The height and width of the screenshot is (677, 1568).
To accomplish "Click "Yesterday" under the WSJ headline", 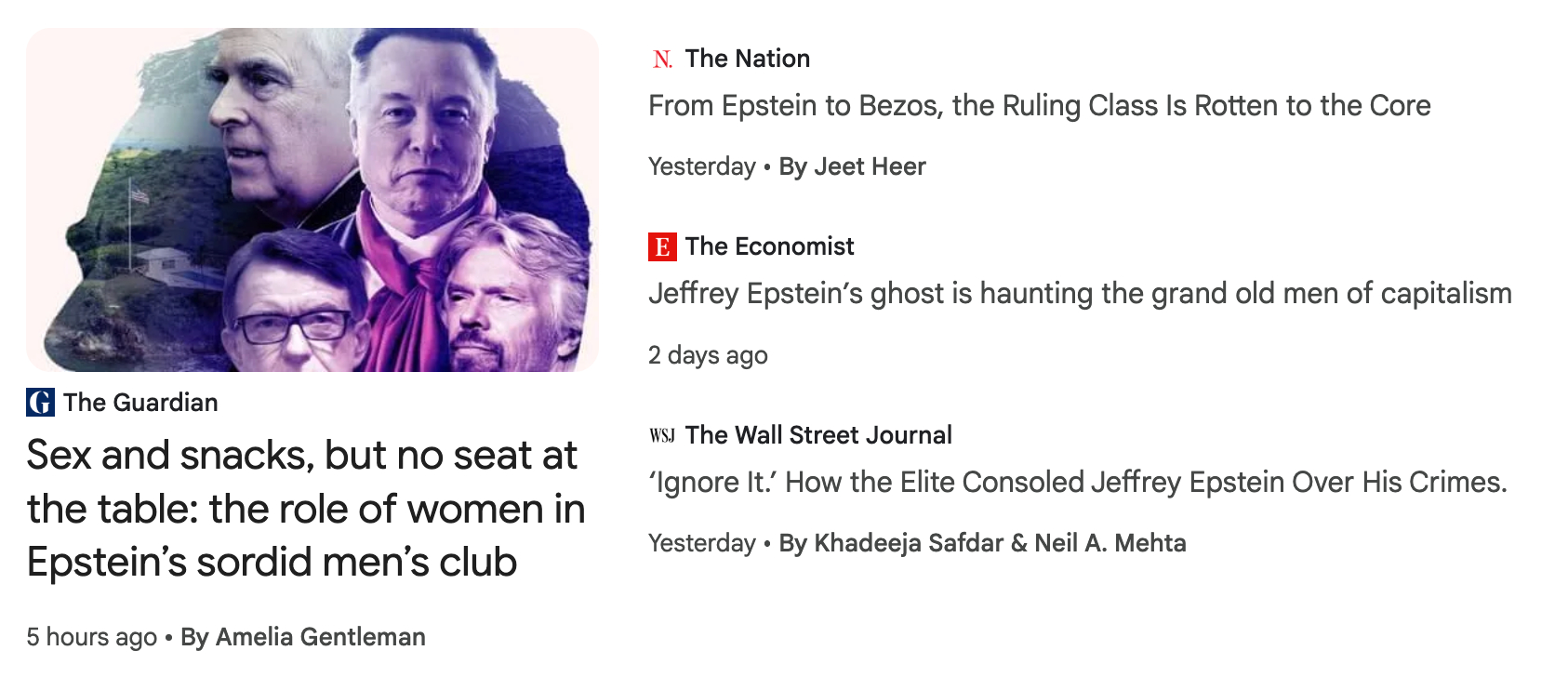I will click(x=701, y=543).
